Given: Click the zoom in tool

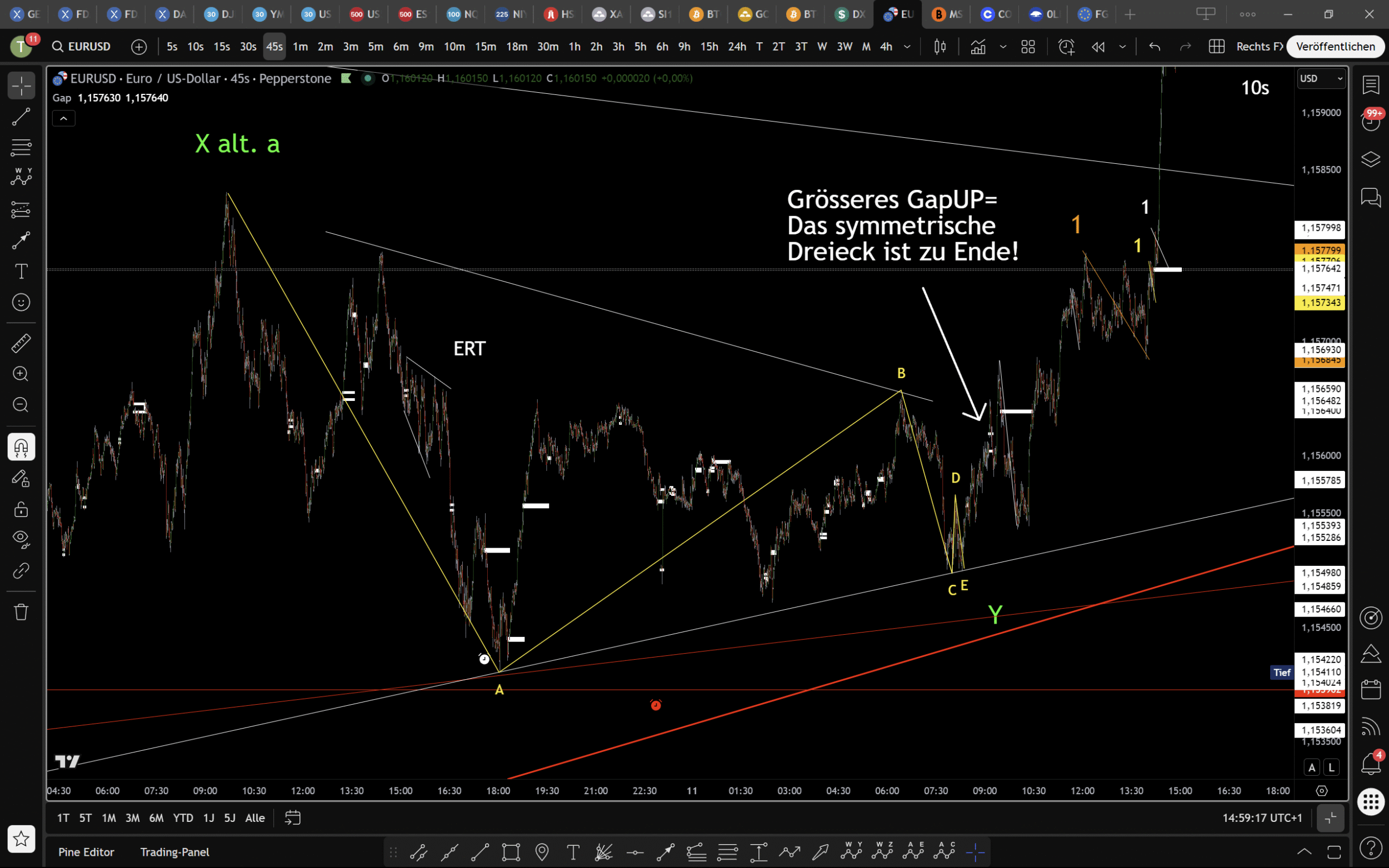Looking at the screenshot, I should tap(21, 374).
